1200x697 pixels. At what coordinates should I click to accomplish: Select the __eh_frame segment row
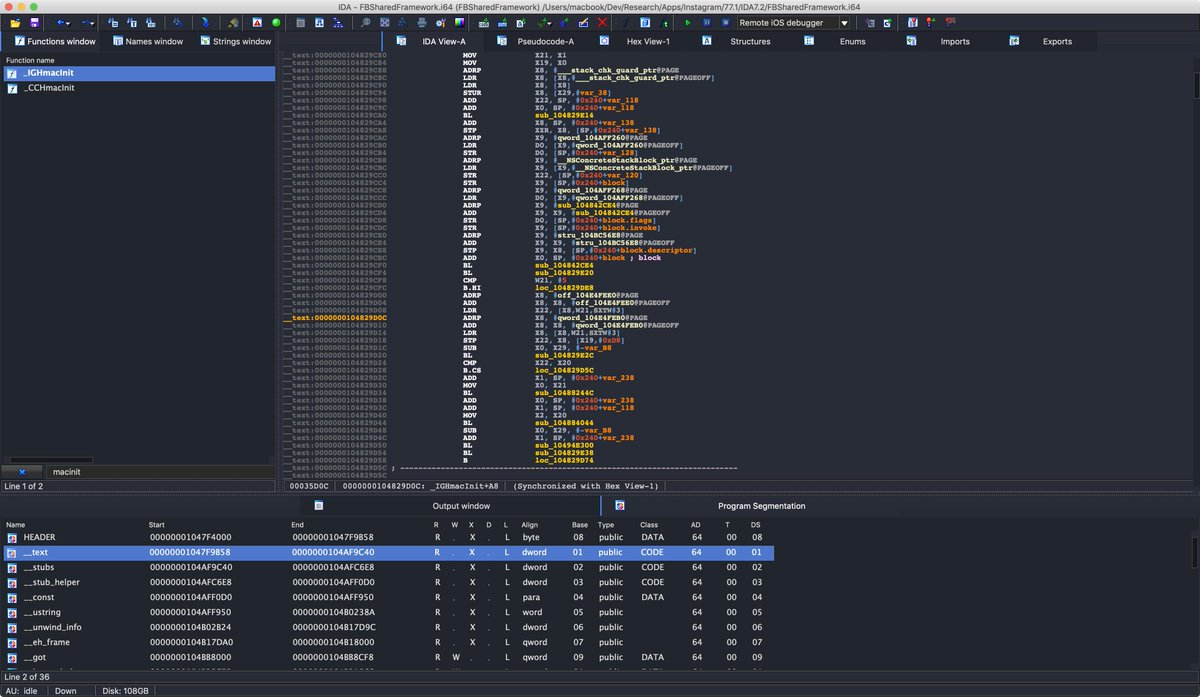click(x=388, y=642)
